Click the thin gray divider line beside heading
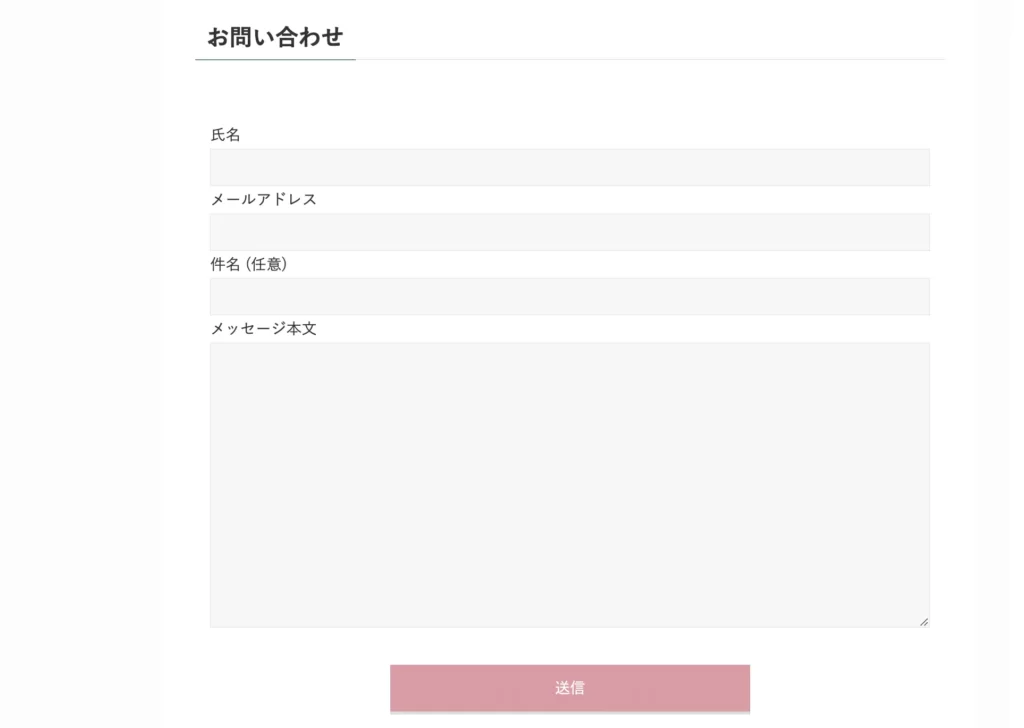Viewport: 1024px width, 728px height. [x=650, y=59]
